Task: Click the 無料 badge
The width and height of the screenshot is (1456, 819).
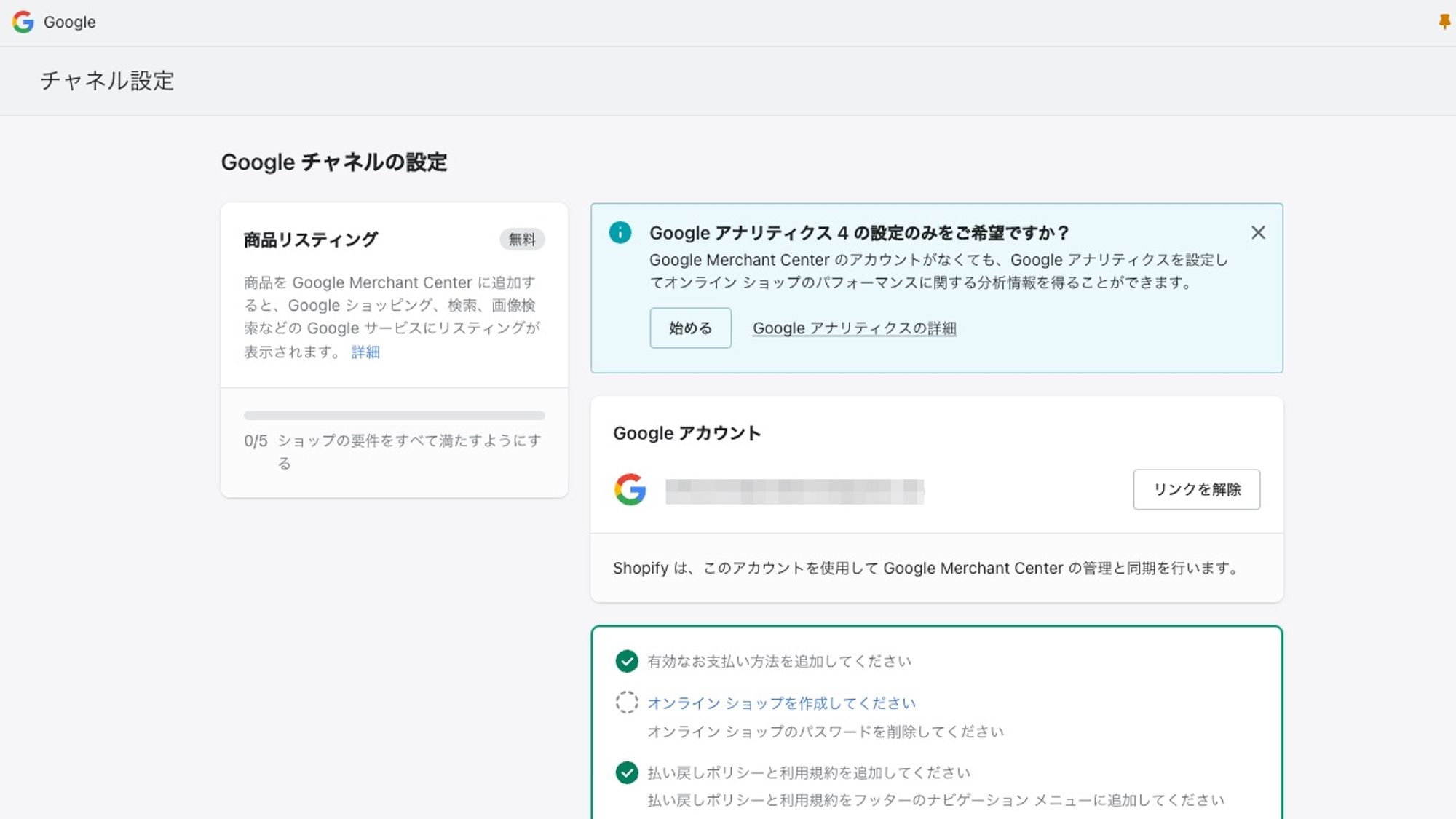Action: (522, 240)
